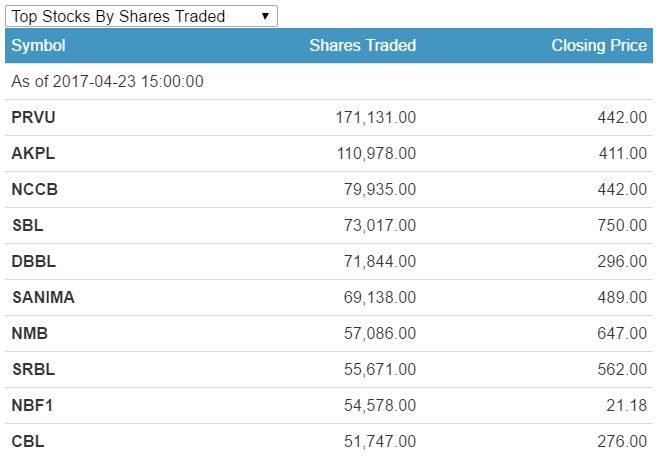The image size is (659, 457).
Task: Open the SRBL stock entry
Action: (34, 370)
